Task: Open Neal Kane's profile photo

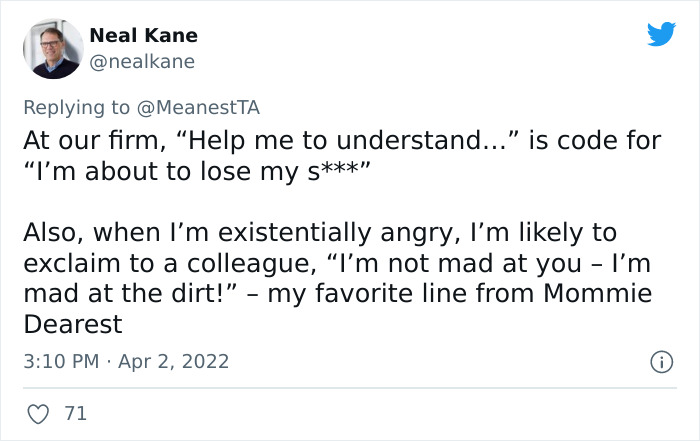Action: click(52, 48)
